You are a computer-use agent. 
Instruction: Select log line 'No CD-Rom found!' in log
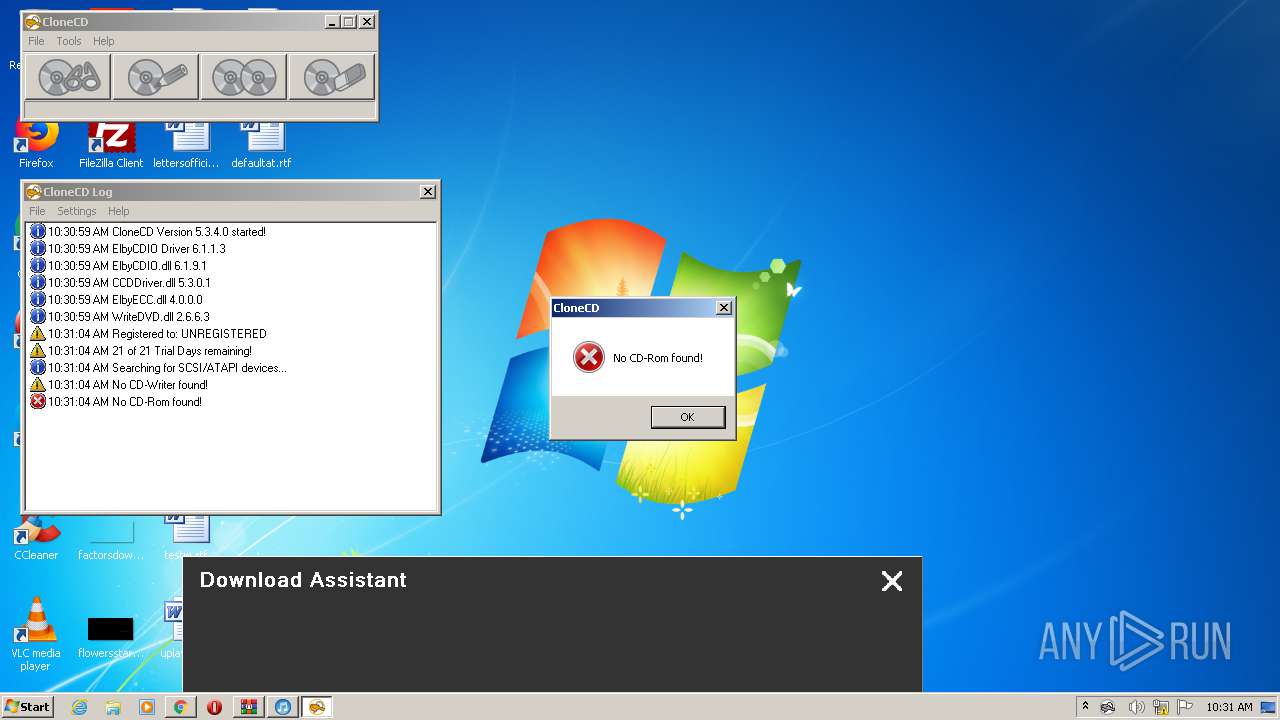(x=116, y=402)
